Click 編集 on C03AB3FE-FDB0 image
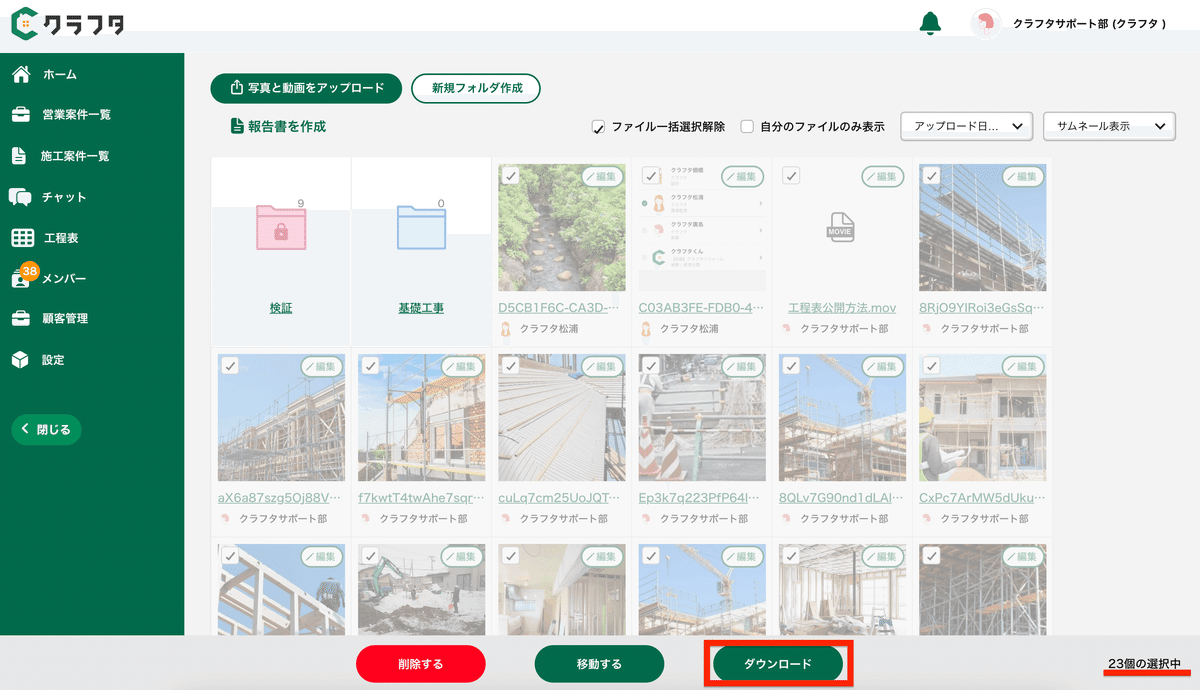The width and height of the screenshot is (1200, 690). coord(742,177)
